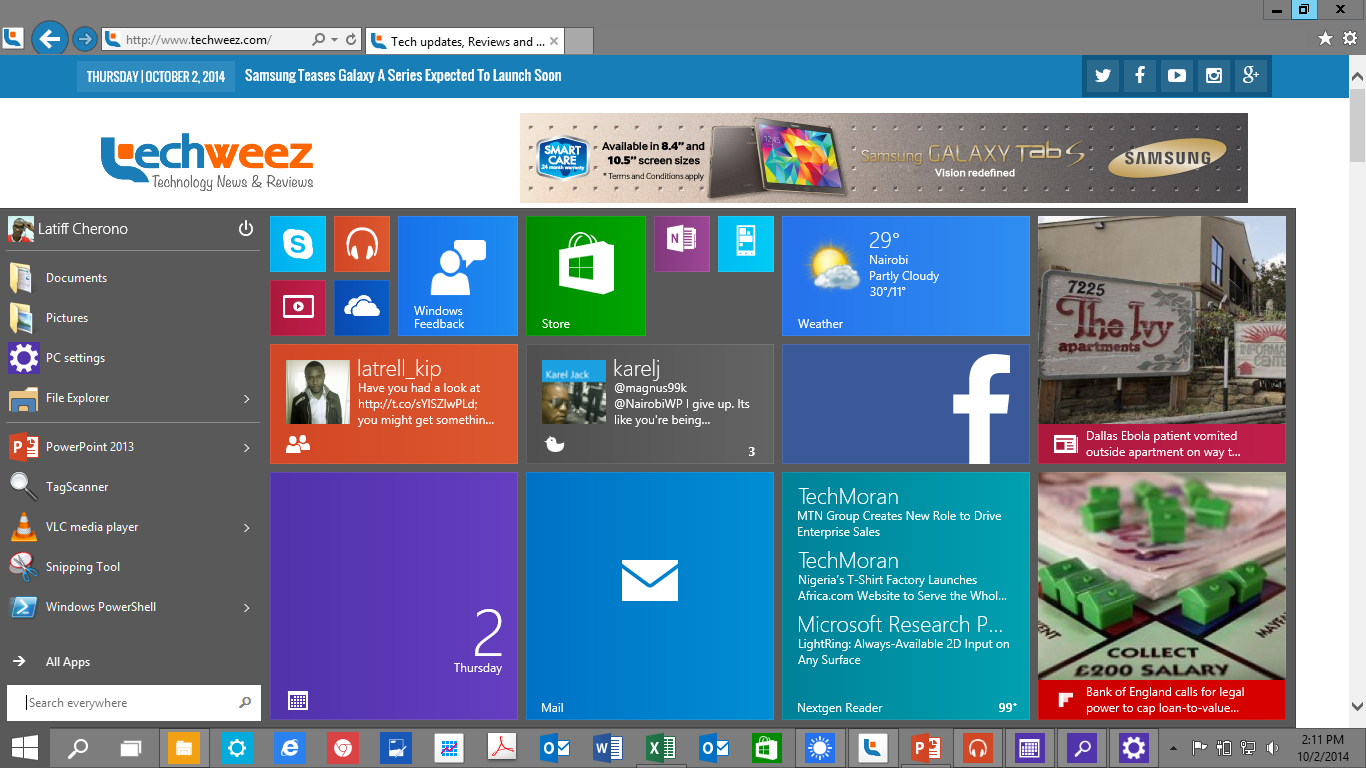Open the Weather tile showing Nairobi
Viewport: 1366px width, 768px height.
906,276
